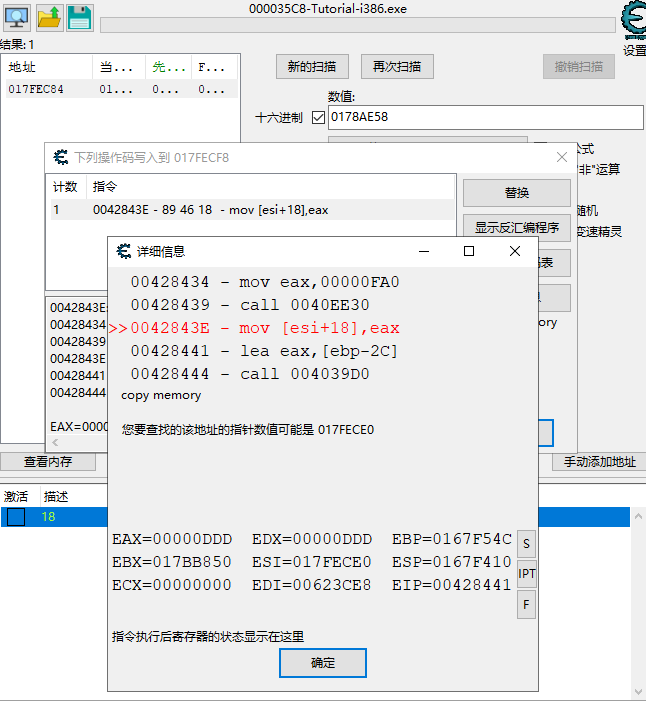646x701 pixels.
Task: Click the Replace button in opcode window
Action: click(x=517, y=193)
